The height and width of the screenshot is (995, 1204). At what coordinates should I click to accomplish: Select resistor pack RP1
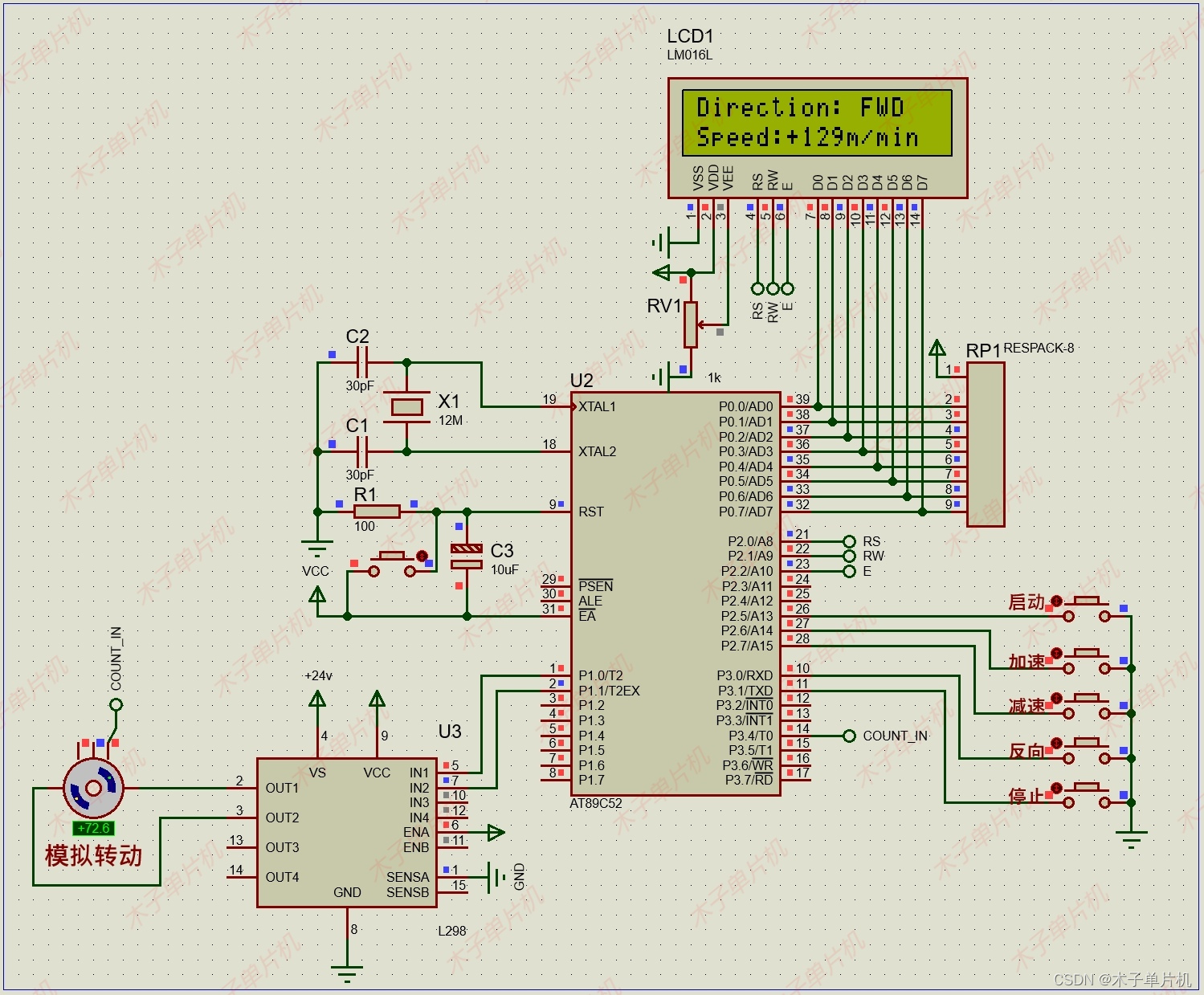click(986, 444)
